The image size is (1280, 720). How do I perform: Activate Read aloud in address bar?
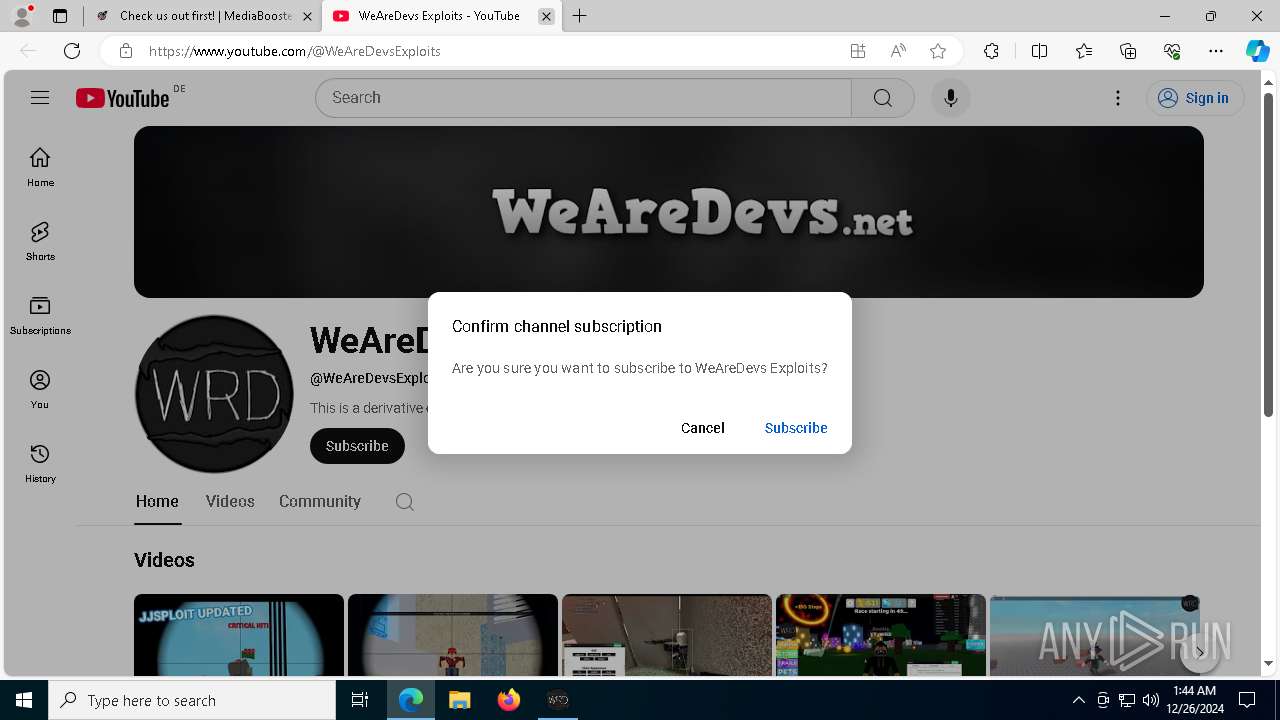point(898,51)
